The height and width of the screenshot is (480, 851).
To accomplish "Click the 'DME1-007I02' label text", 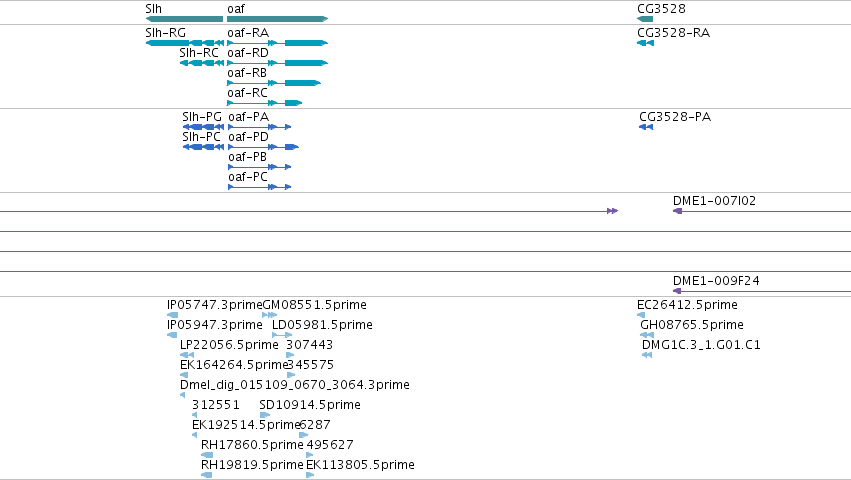I will (714, 201).
